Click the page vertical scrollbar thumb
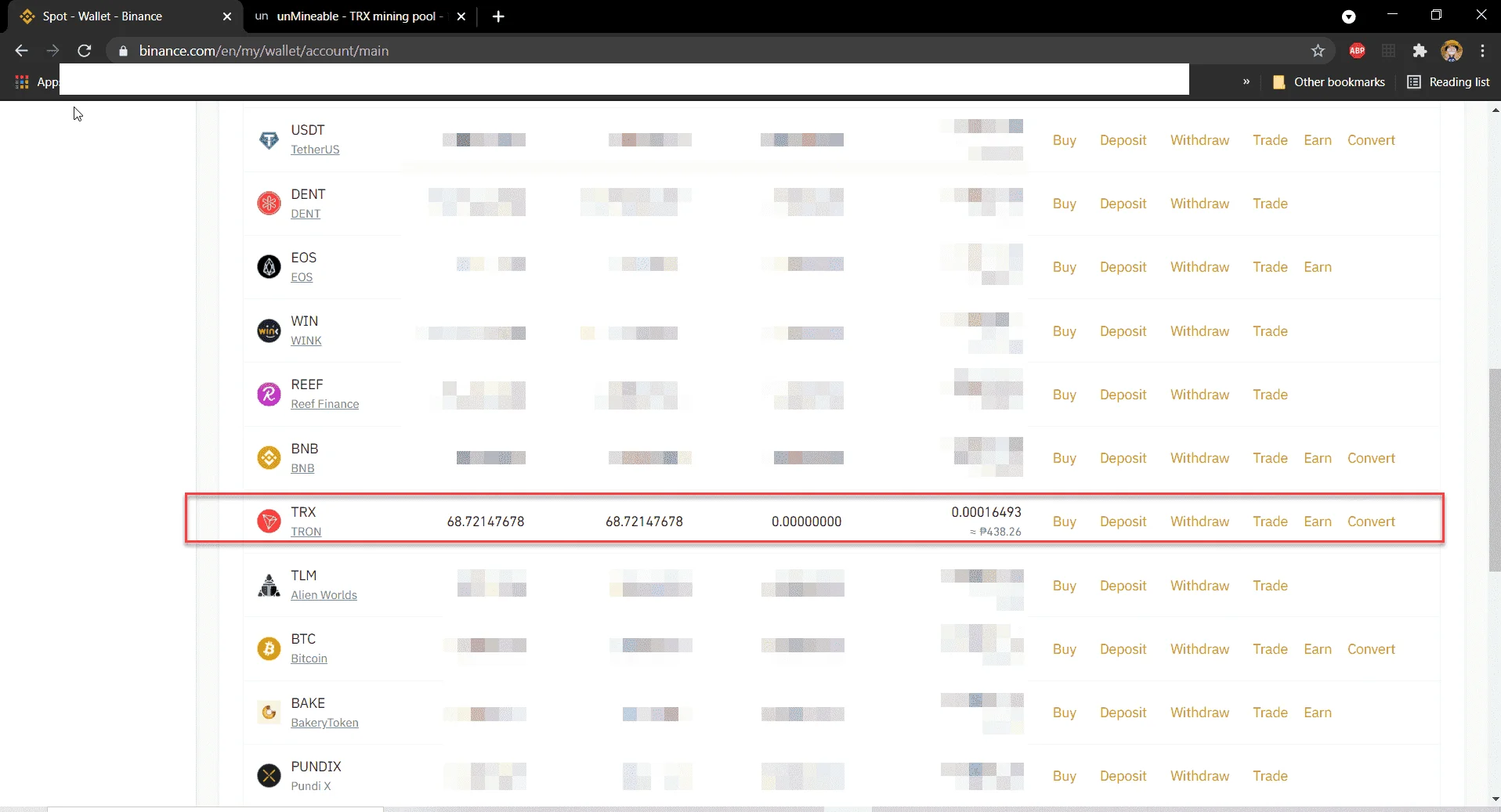 1494,470
